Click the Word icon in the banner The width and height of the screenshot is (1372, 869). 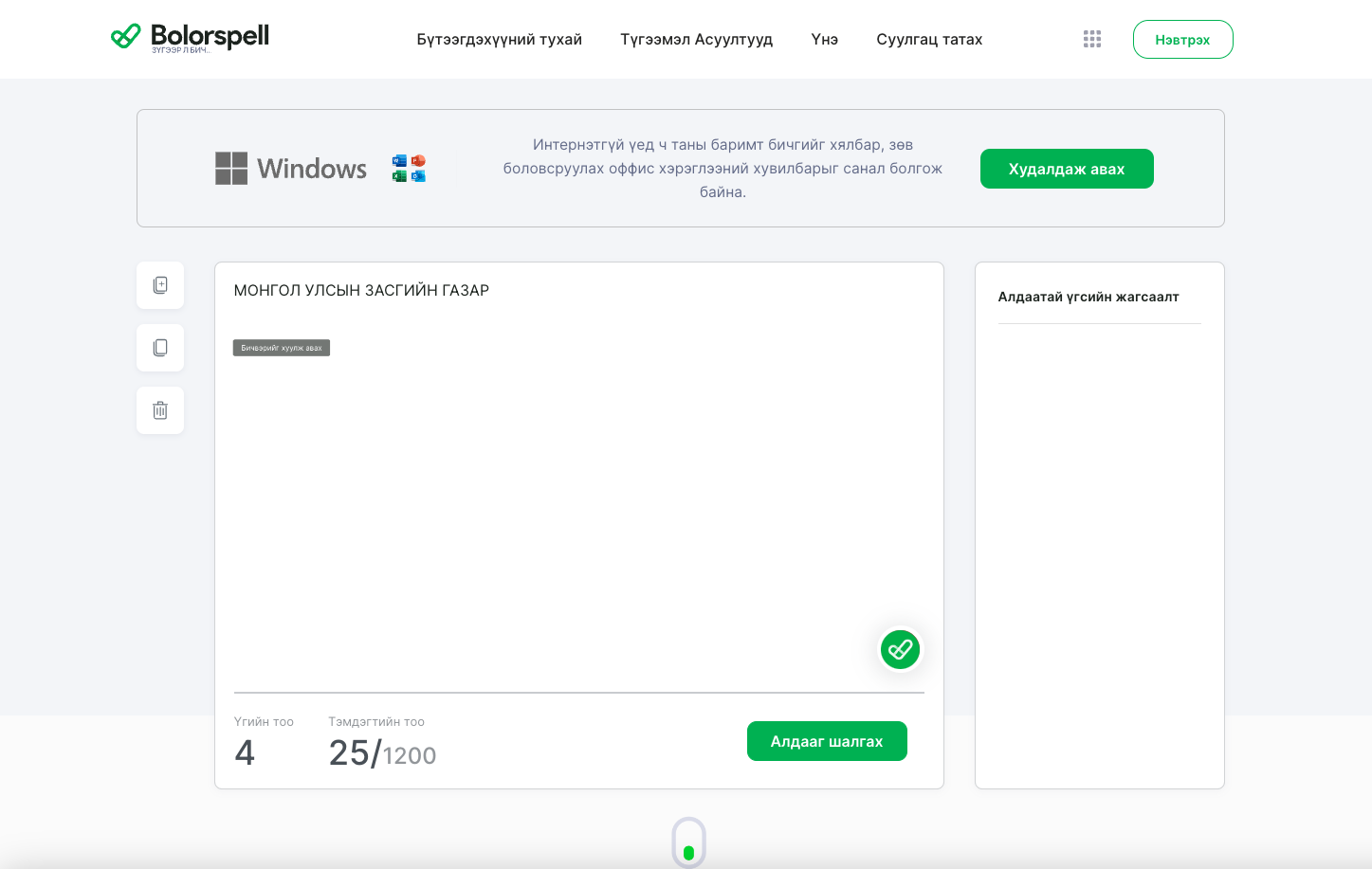pyautogui.click(x=399, y=161)
